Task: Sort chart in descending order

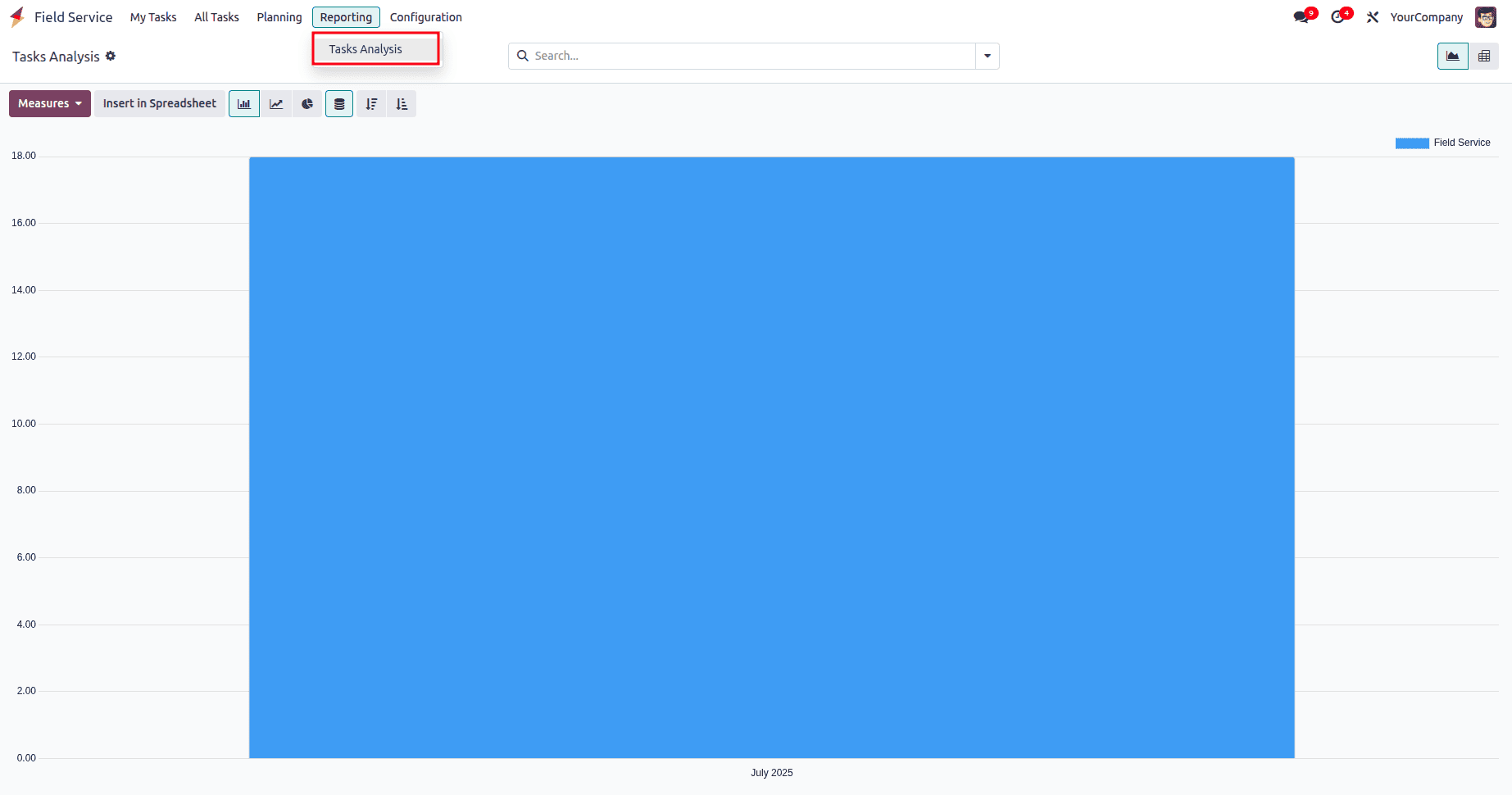Action: click(x=371, y=104)
